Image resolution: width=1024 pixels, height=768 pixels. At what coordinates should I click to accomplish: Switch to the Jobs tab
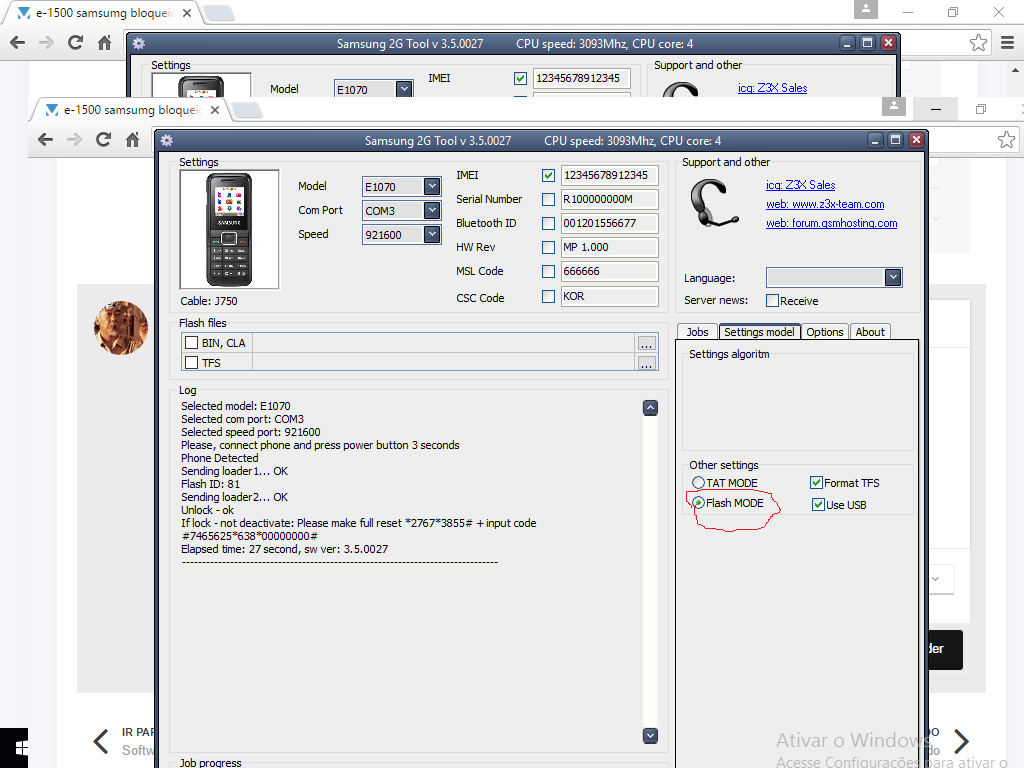[697, 332]
